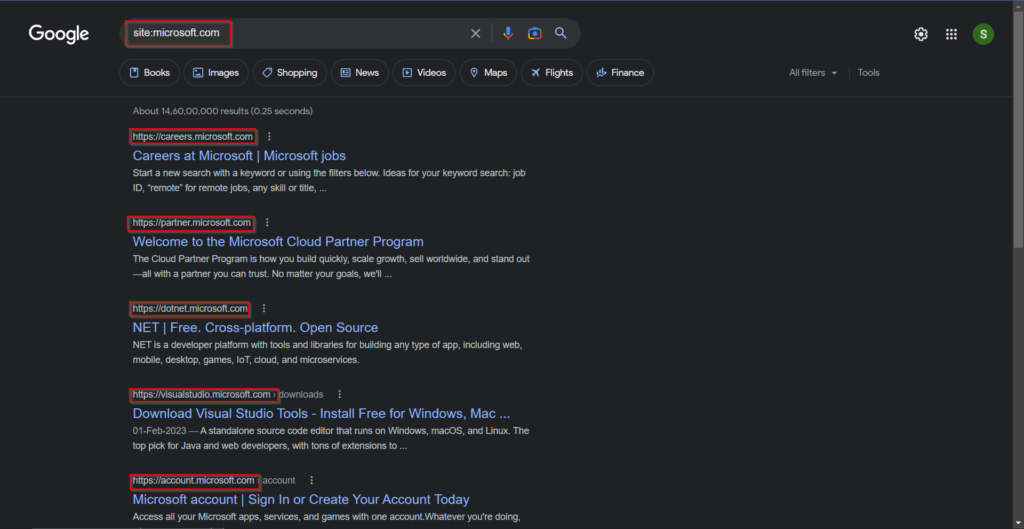Open the Google apps grid
Screen dimensions: 1024x529
tap(951, 34)
